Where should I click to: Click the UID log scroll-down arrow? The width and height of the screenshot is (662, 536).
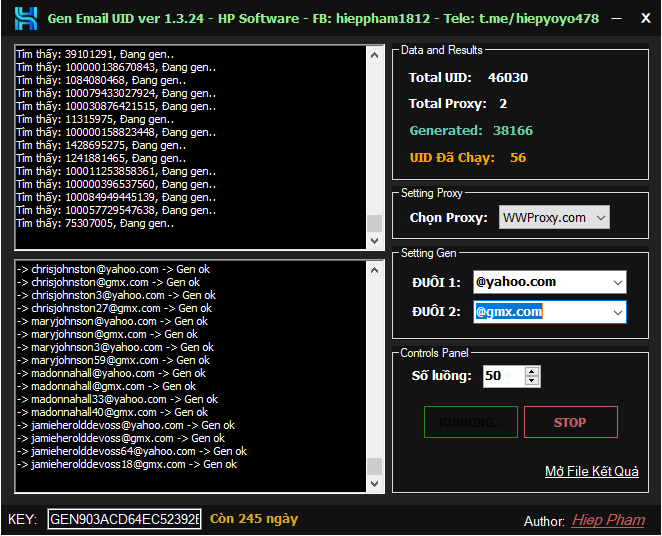375,241
